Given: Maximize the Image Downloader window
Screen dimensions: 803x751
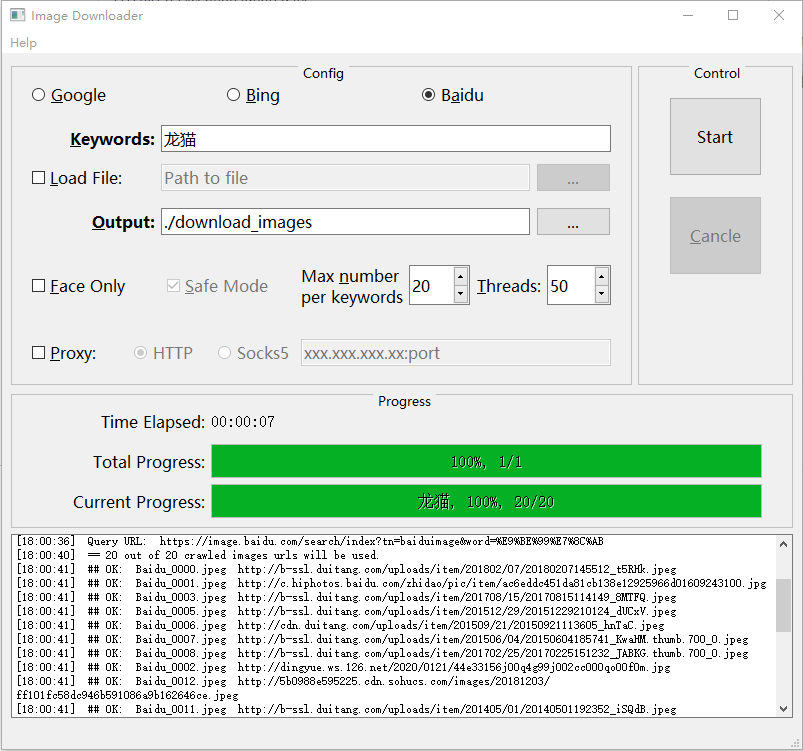Looking at the screenshot, I should [733, 15].
